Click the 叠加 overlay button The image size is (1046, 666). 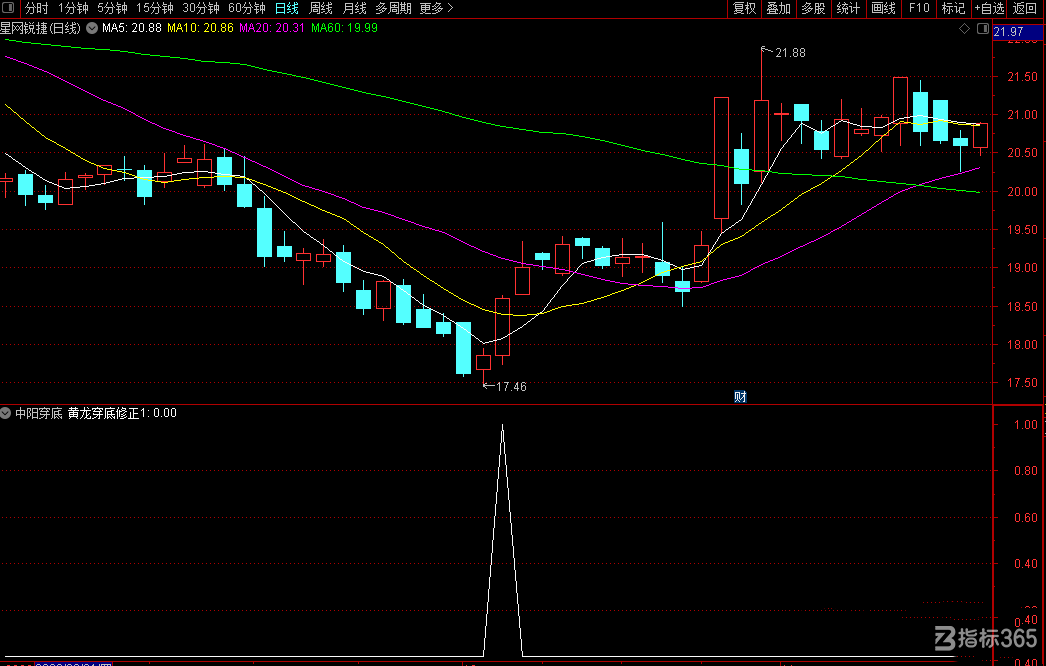778,8
